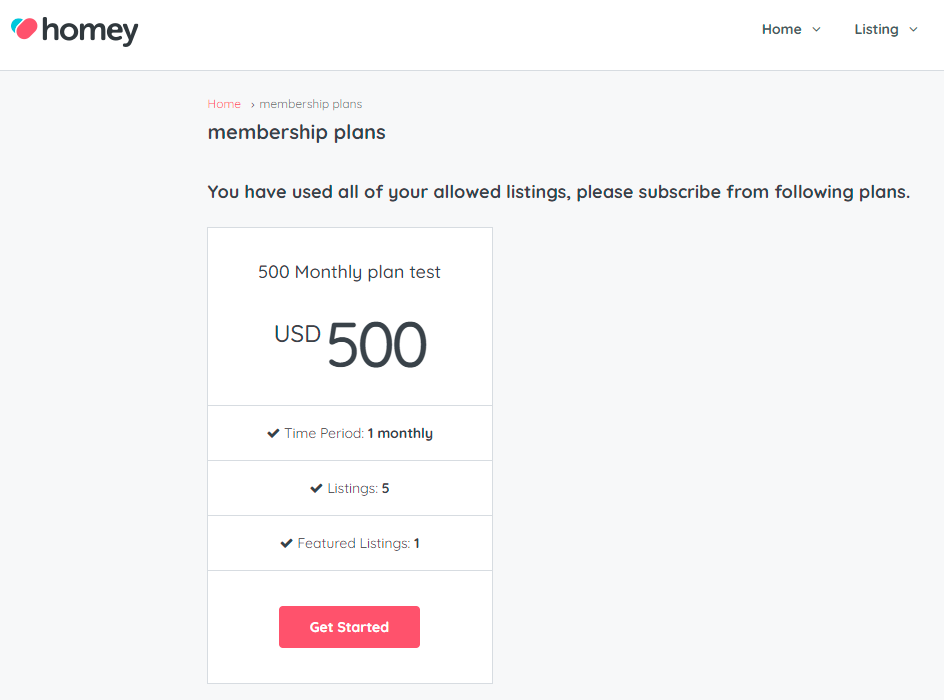
Task: Click the membership plans breadcrumb text
Action: [311, 104]
